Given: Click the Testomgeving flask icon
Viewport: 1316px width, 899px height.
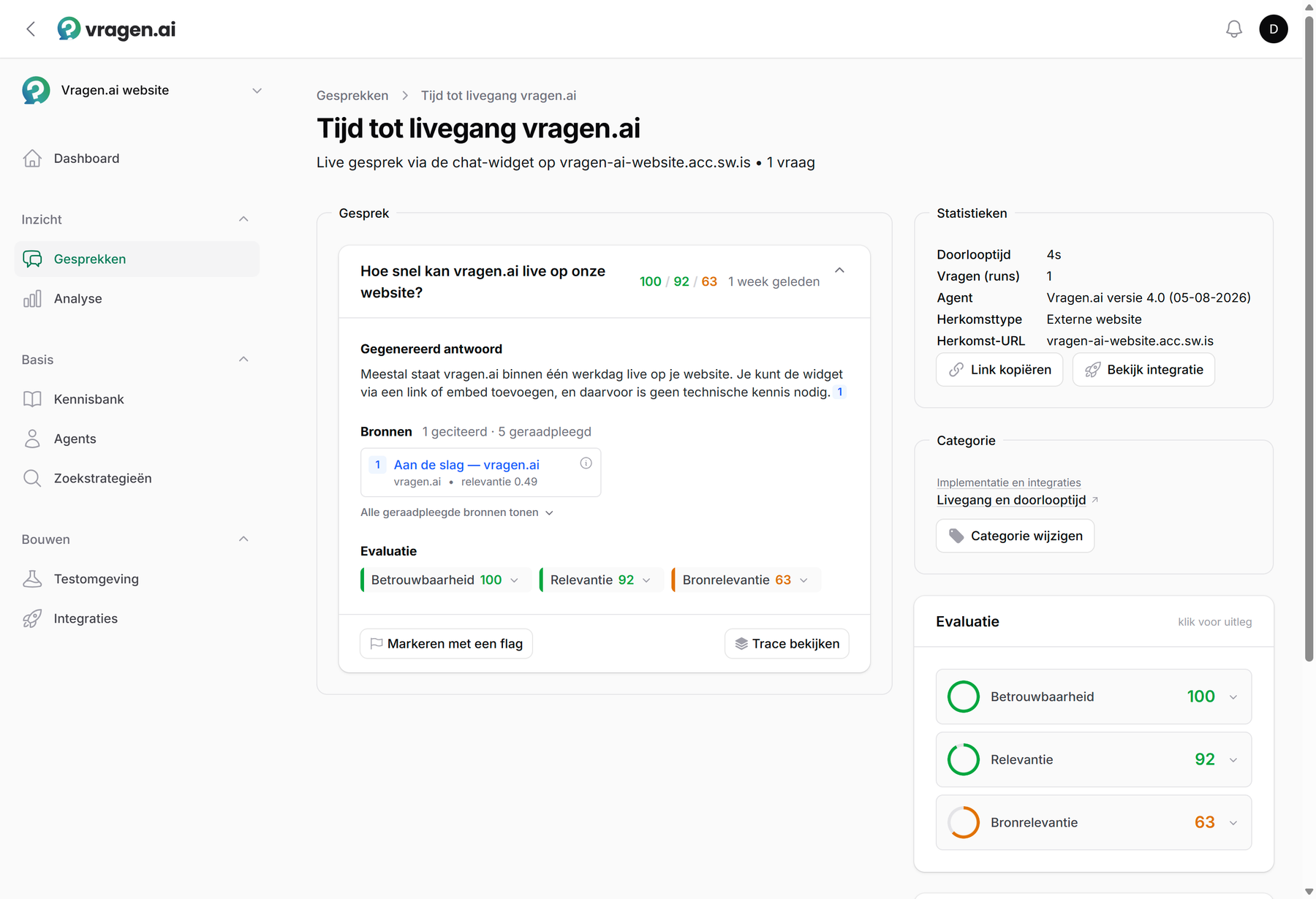Looking at the screenshot, I should [x=32, y=580].
